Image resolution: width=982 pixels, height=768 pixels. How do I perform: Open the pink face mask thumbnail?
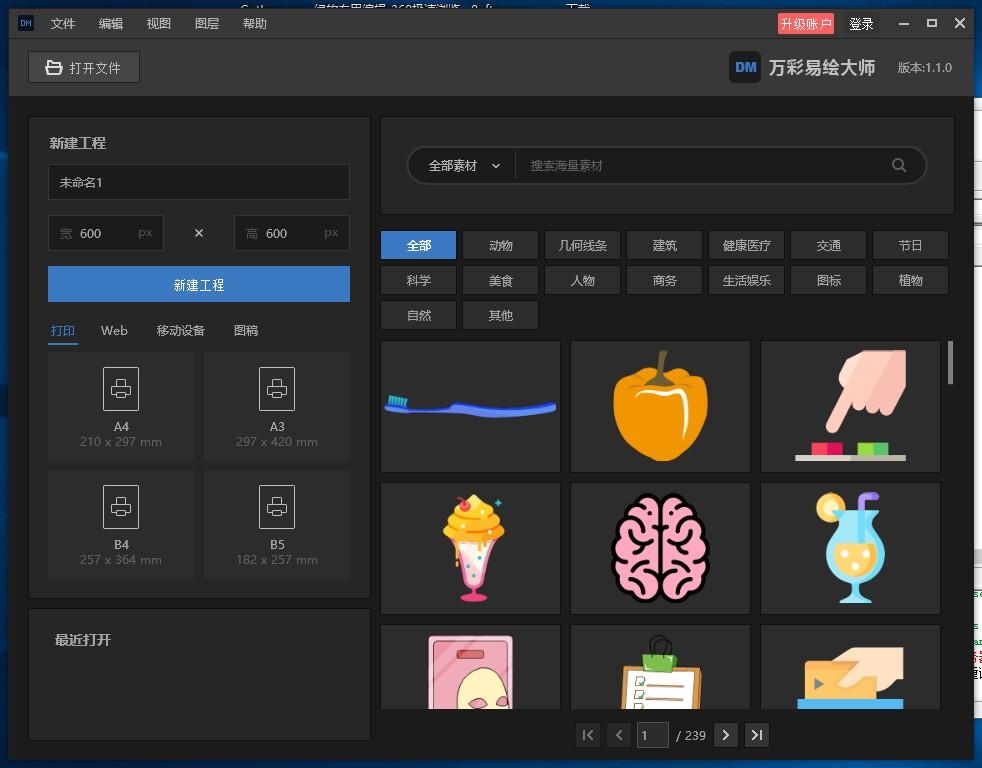click(470, 667)
